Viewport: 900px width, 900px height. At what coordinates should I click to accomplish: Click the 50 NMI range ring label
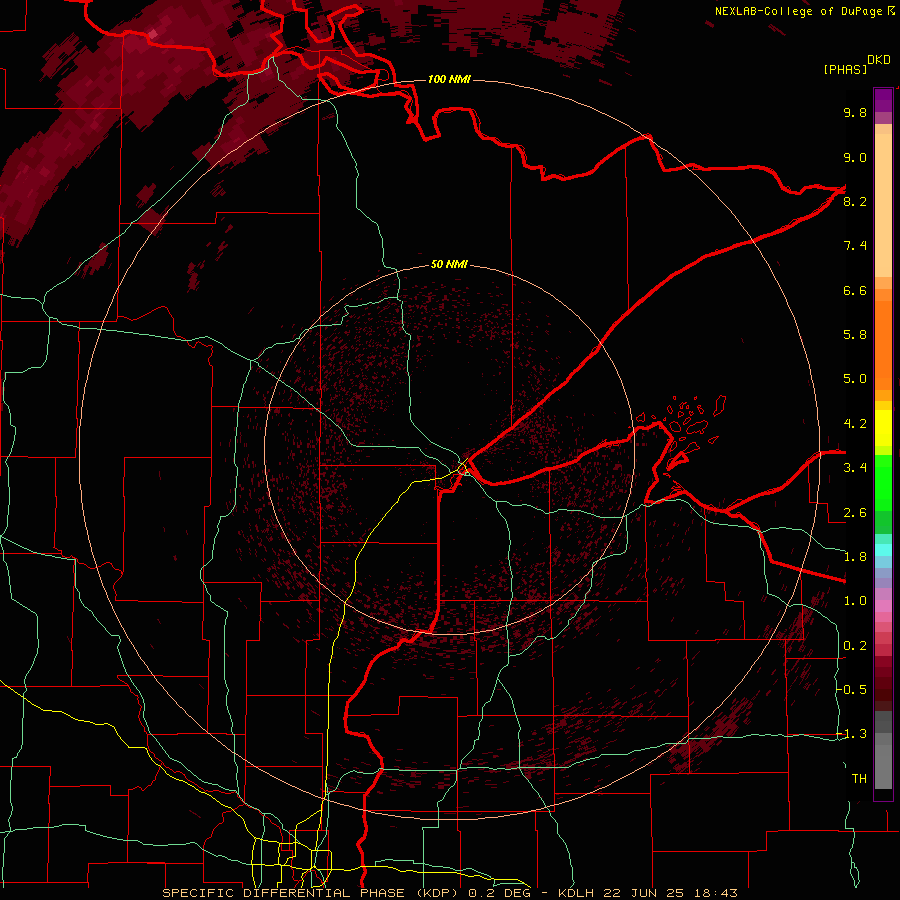point(449,264)
